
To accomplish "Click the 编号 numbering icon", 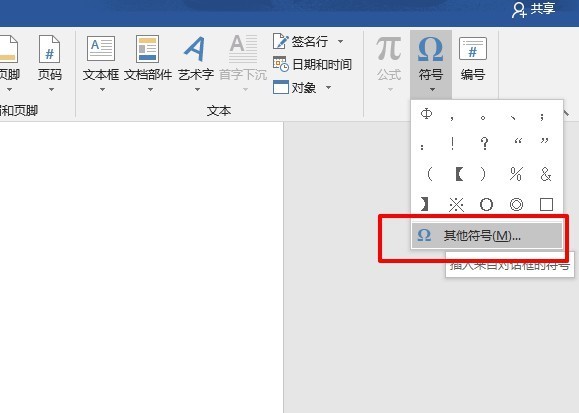I will (x=473, y=48).
